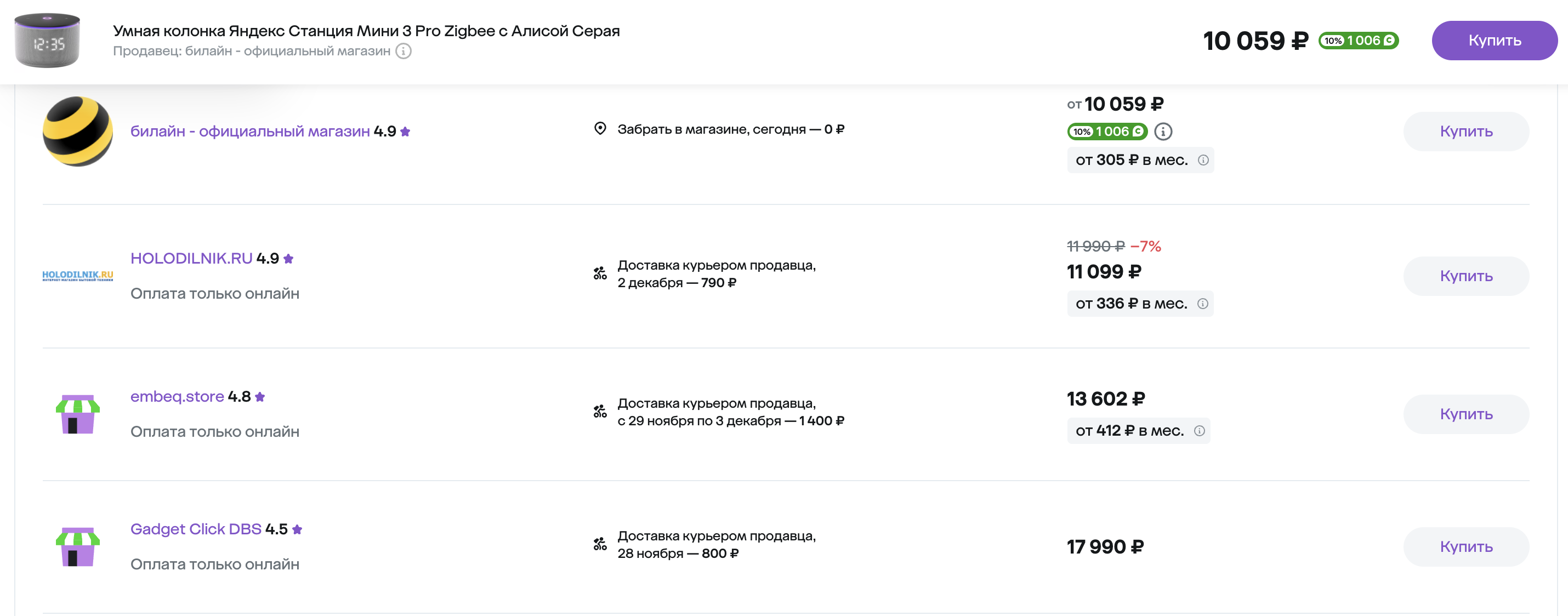The image size is (1568, 616).
Task: Click the Beeline striped ball logo
Action: pyautogui.click(x=77, y=132)
